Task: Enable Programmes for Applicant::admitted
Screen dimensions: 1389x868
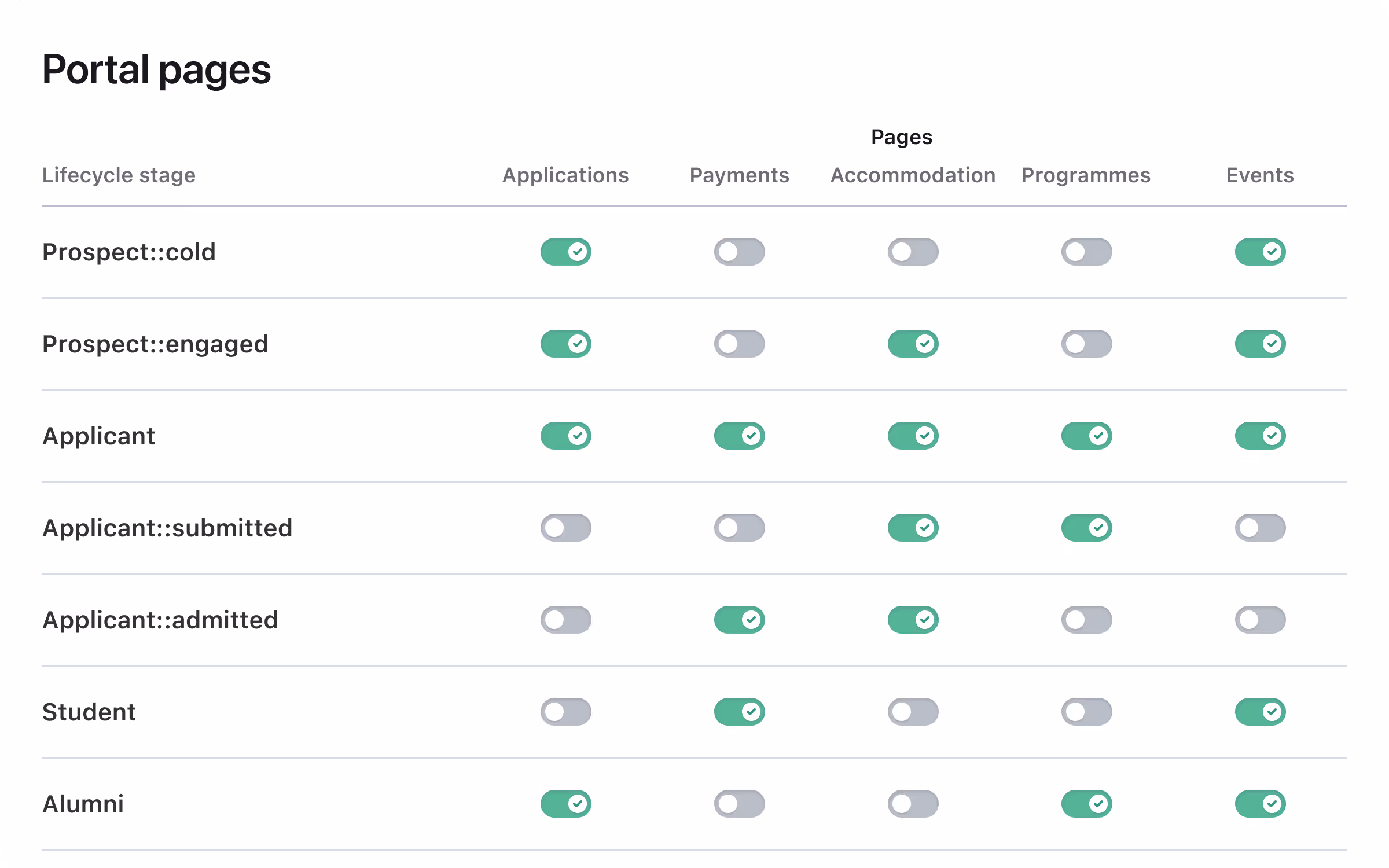Action: click(1086, 619)
